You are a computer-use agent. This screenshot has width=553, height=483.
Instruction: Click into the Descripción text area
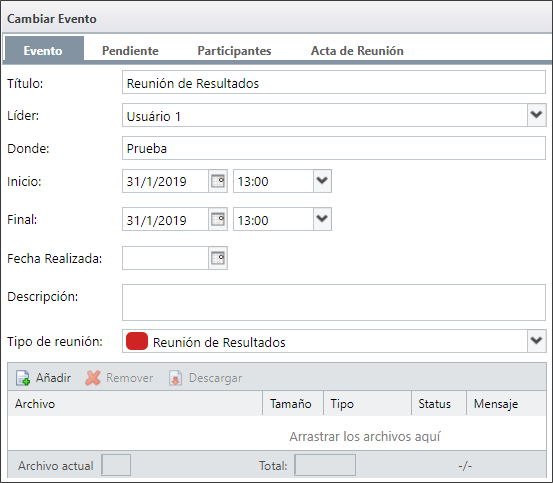point(334,302)
